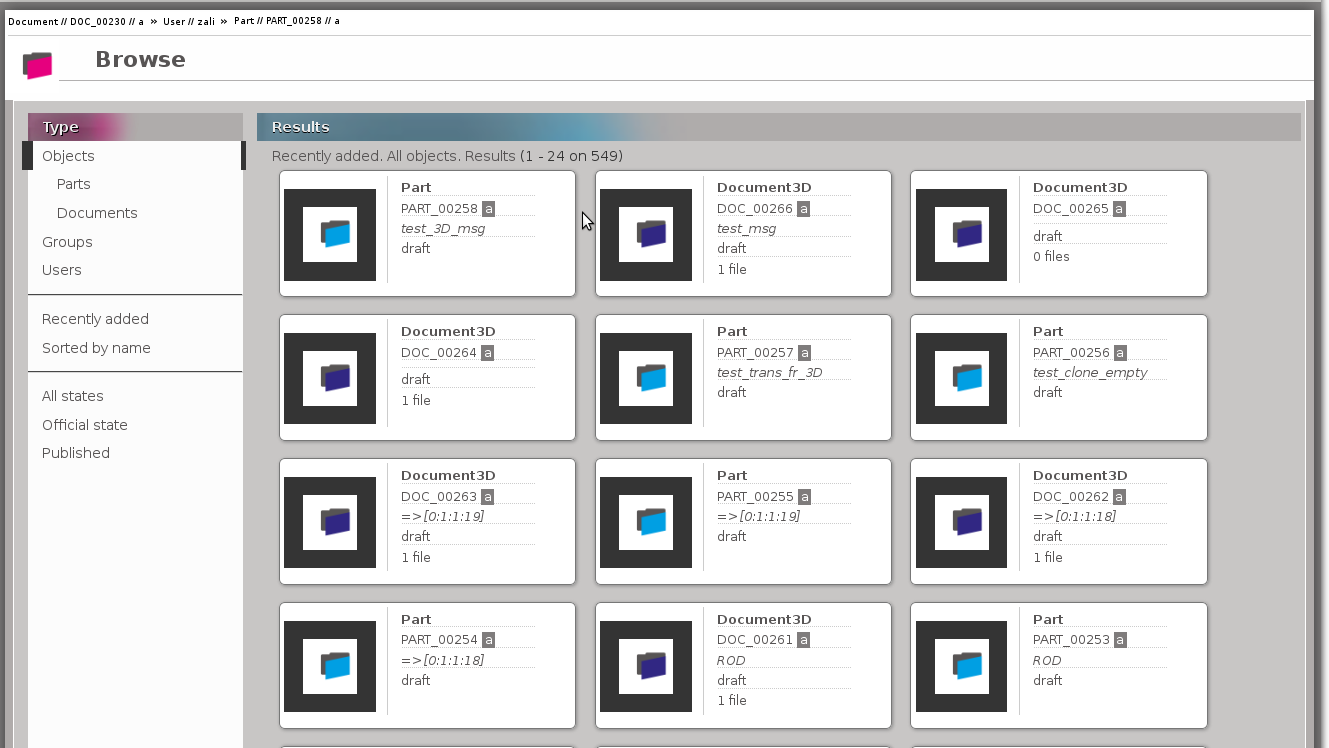Click the pink logo icon beside Browse
This screenshot has width=1329, height=748.
click(37, 65)
